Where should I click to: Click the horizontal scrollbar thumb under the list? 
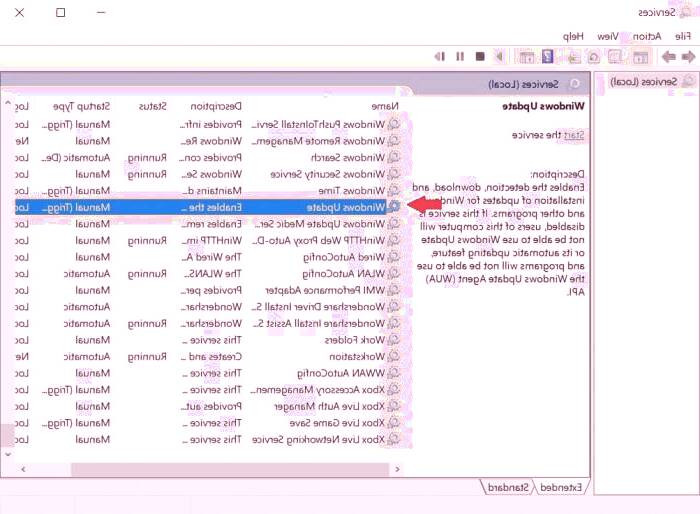[230, 469]
